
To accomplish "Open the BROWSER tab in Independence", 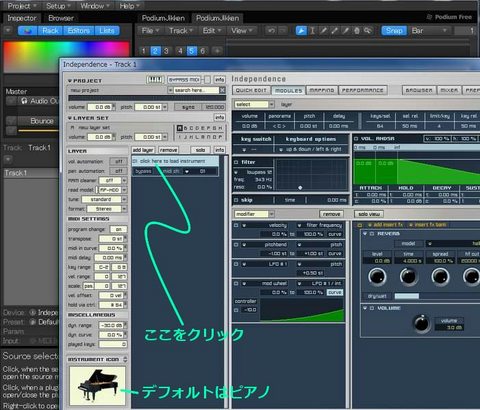I will (x=419, y=90).
